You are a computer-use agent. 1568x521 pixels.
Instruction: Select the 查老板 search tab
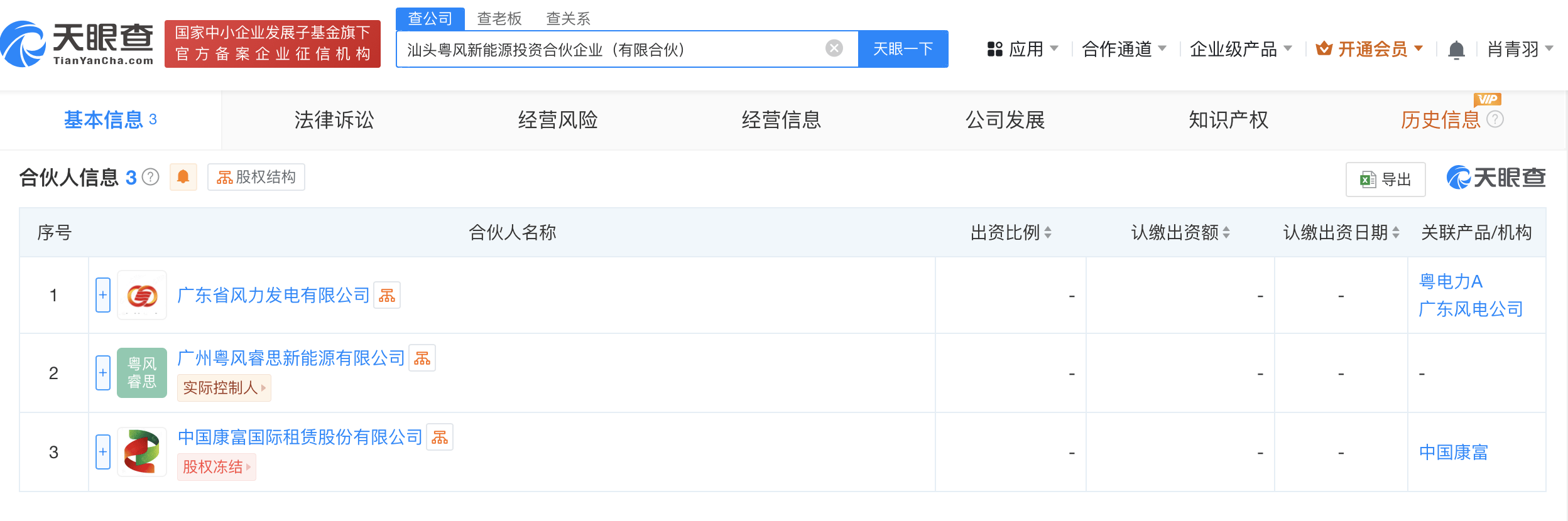click(x=499, y=19)
